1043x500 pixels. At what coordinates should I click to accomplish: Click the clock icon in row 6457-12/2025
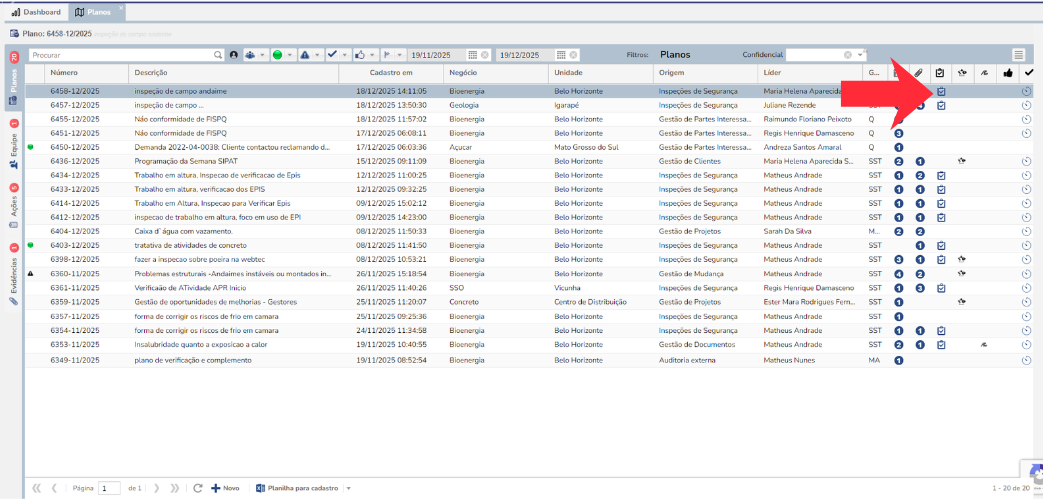click(1027, 105)
